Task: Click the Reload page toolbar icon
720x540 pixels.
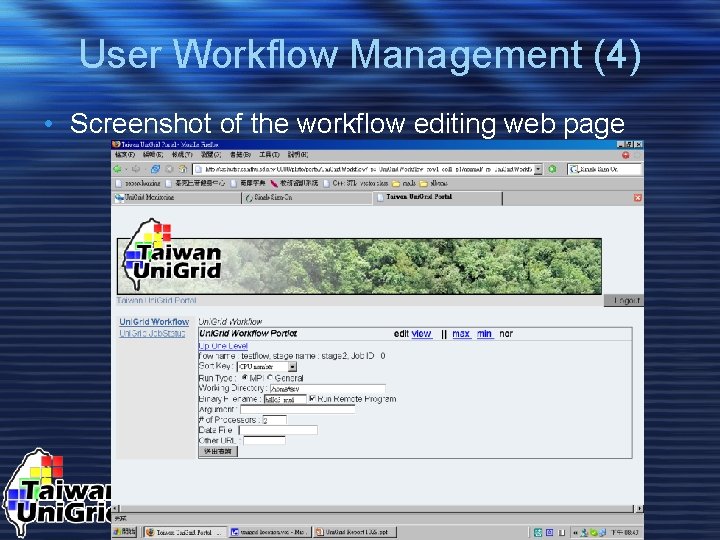Action: (x=156, y=169)
